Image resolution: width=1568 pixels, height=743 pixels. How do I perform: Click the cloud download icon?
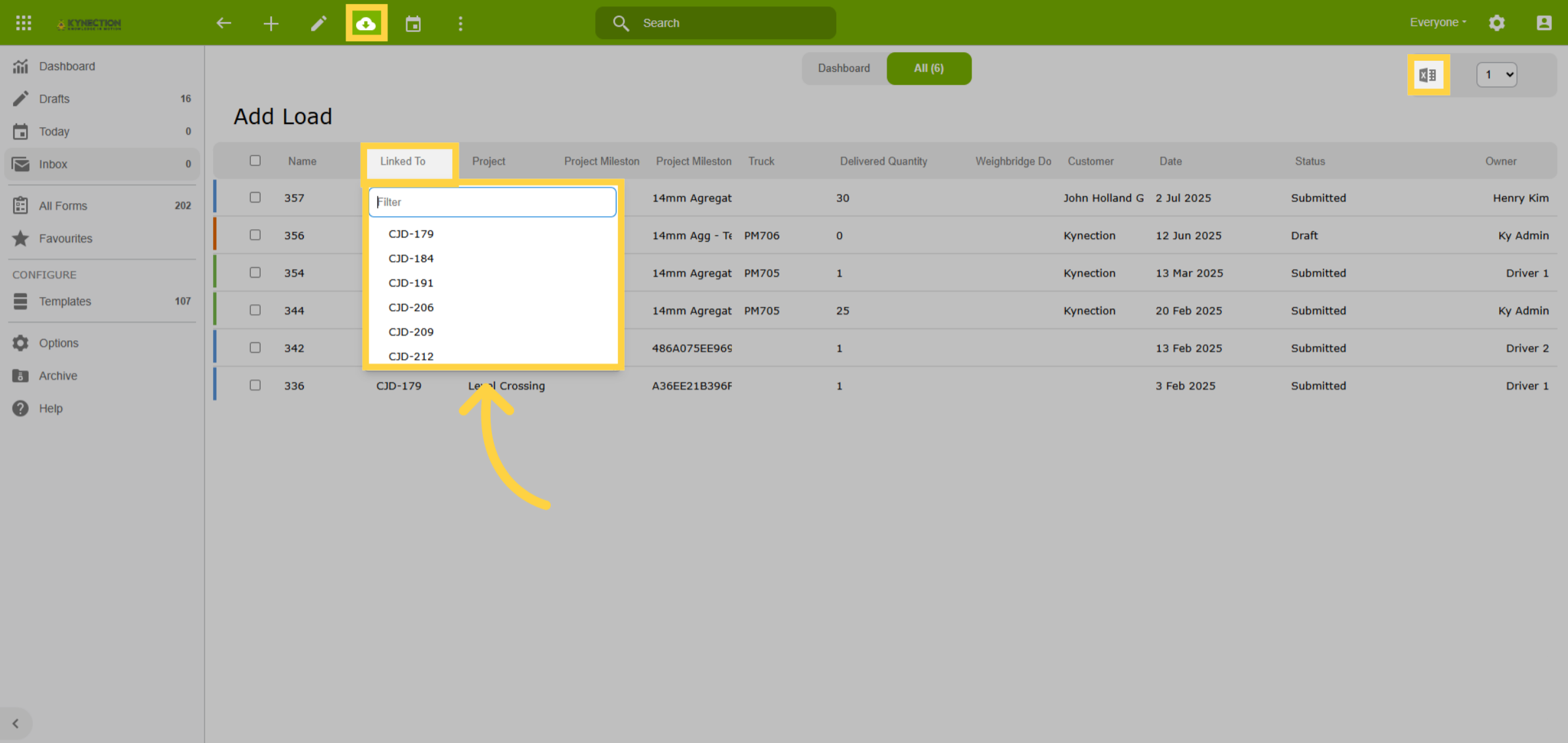(x=366, y=24)
